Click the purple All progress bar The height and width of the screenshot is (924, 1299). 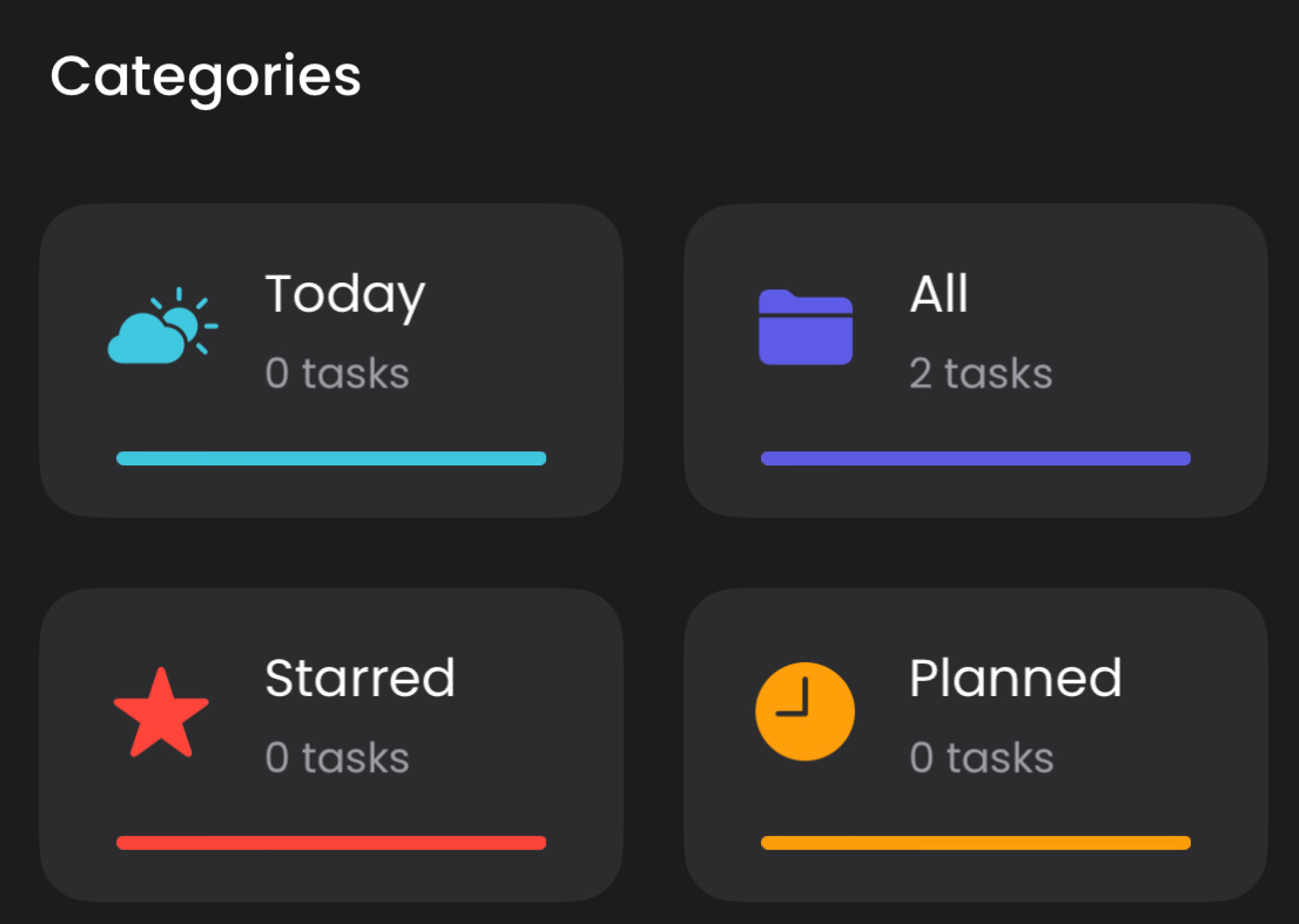975,458
